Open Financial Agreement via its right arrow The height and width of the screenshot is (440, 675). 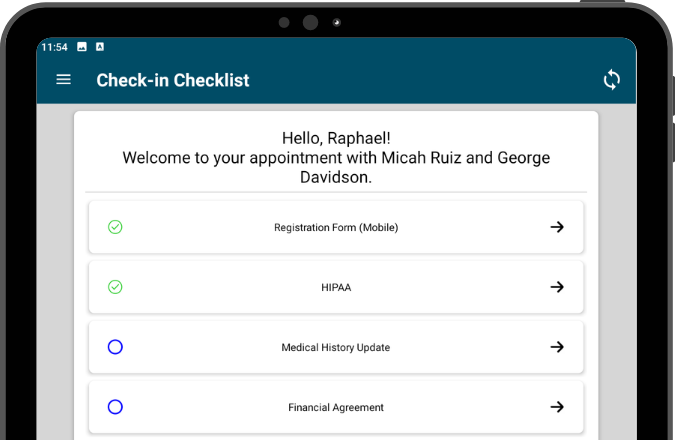pyautogui.click(x=557, y=407)
